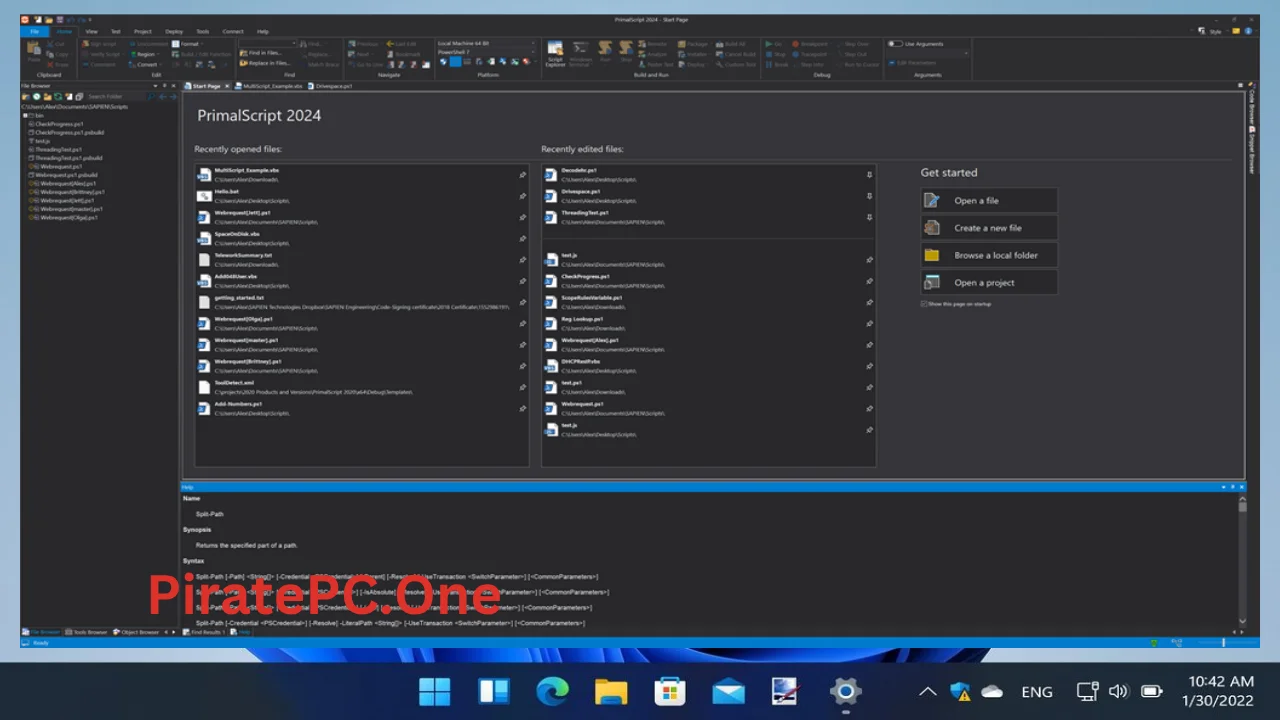Pin the Hello.bat recent file entry
The width and height of the screenshot is (1280, 720).
click(x=522, y=196)
